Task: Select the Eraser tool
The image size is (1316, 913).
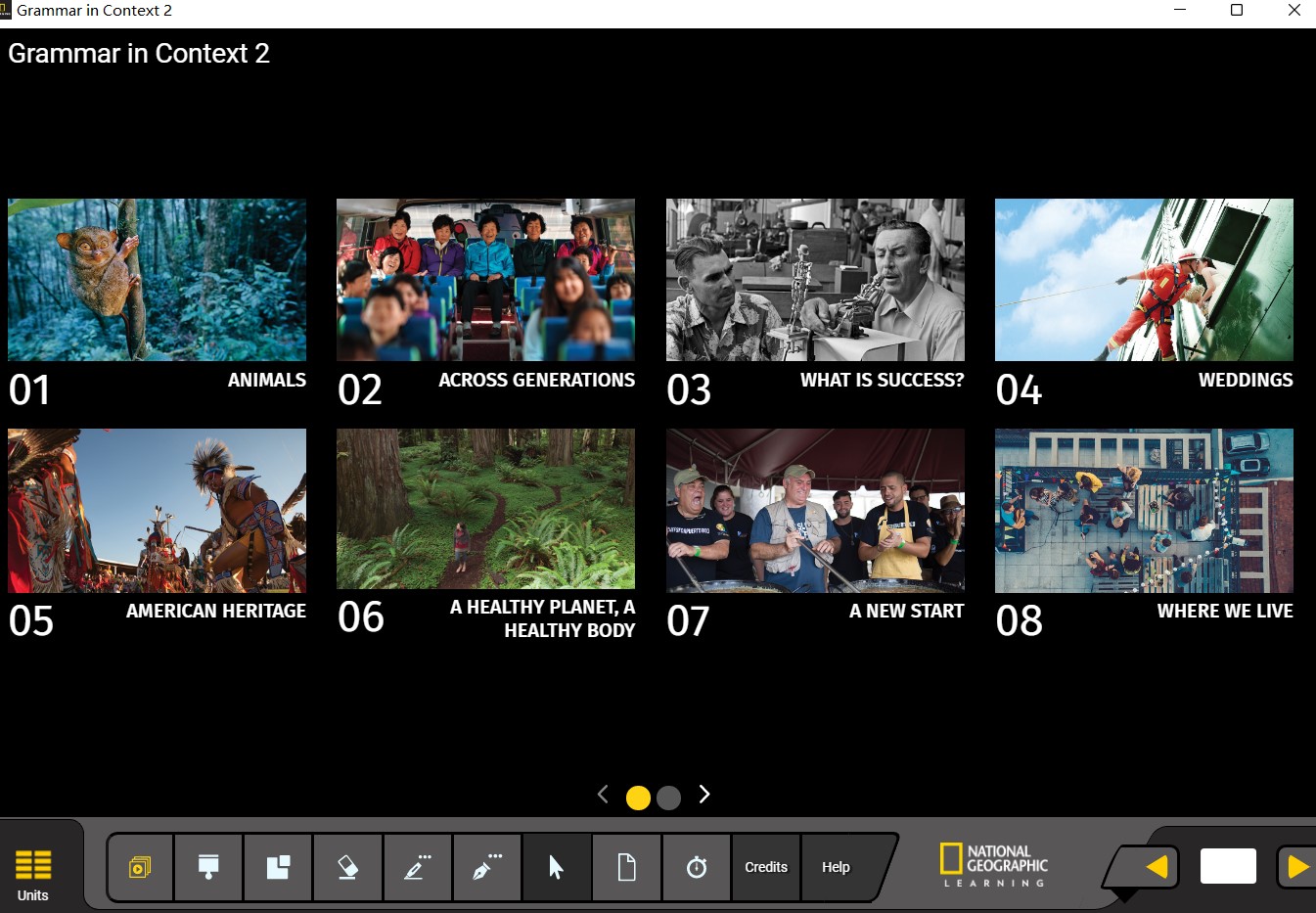Action: pyautogui.click(x=347, y=867)
